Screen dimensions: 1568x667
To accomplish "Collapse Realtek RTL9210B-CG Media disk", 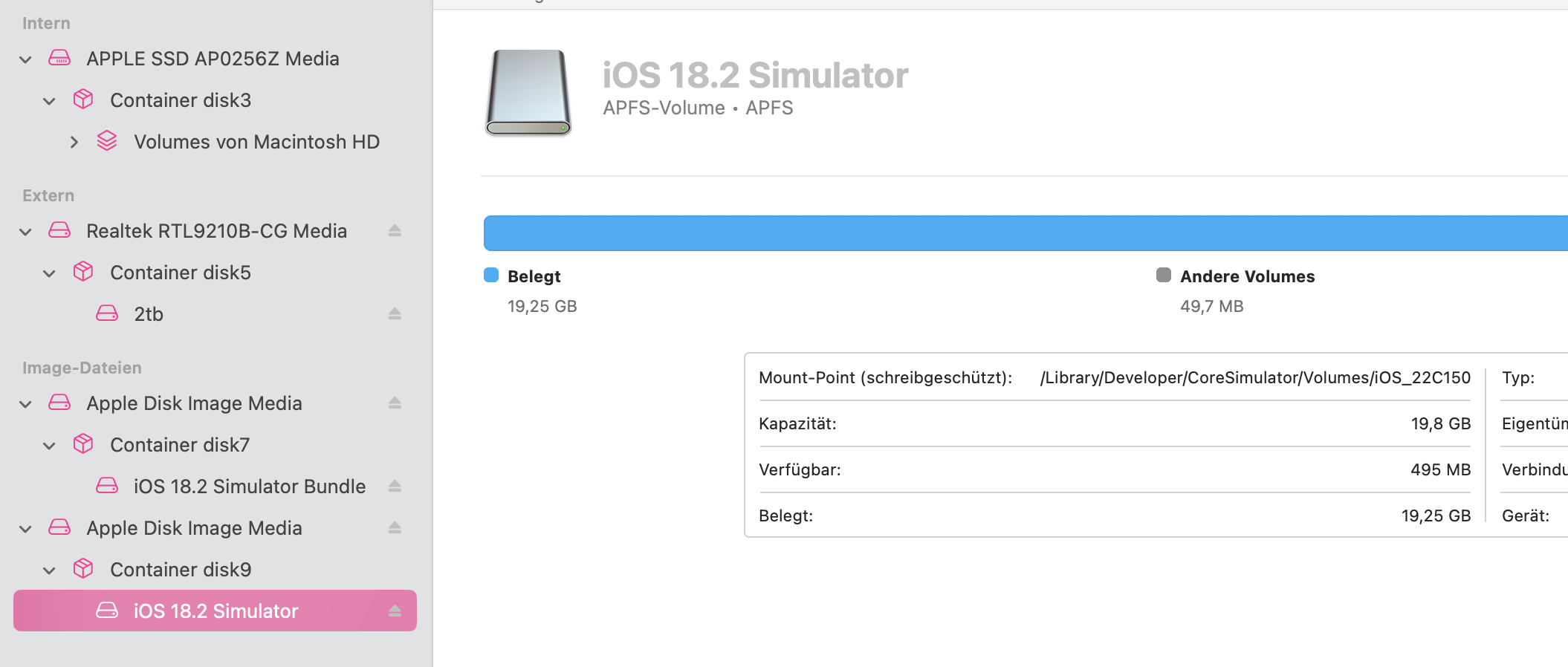I will tap(26, 232).
